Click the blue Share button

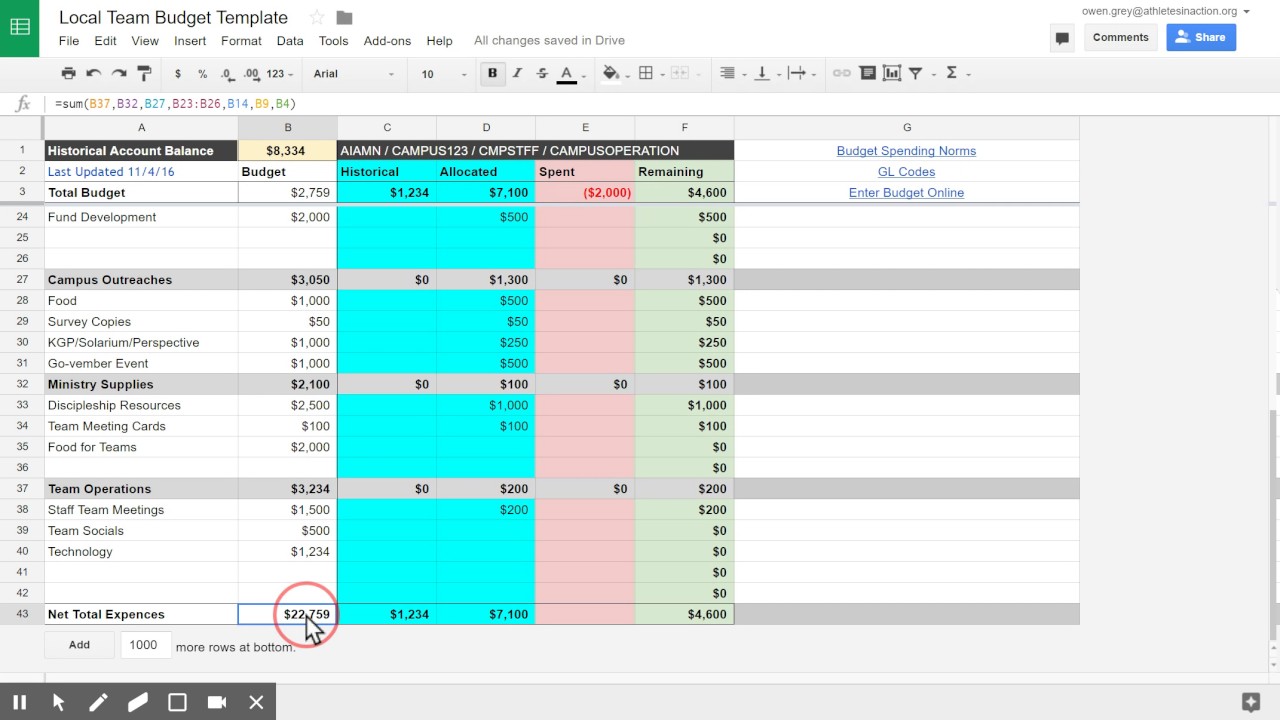1201,37
